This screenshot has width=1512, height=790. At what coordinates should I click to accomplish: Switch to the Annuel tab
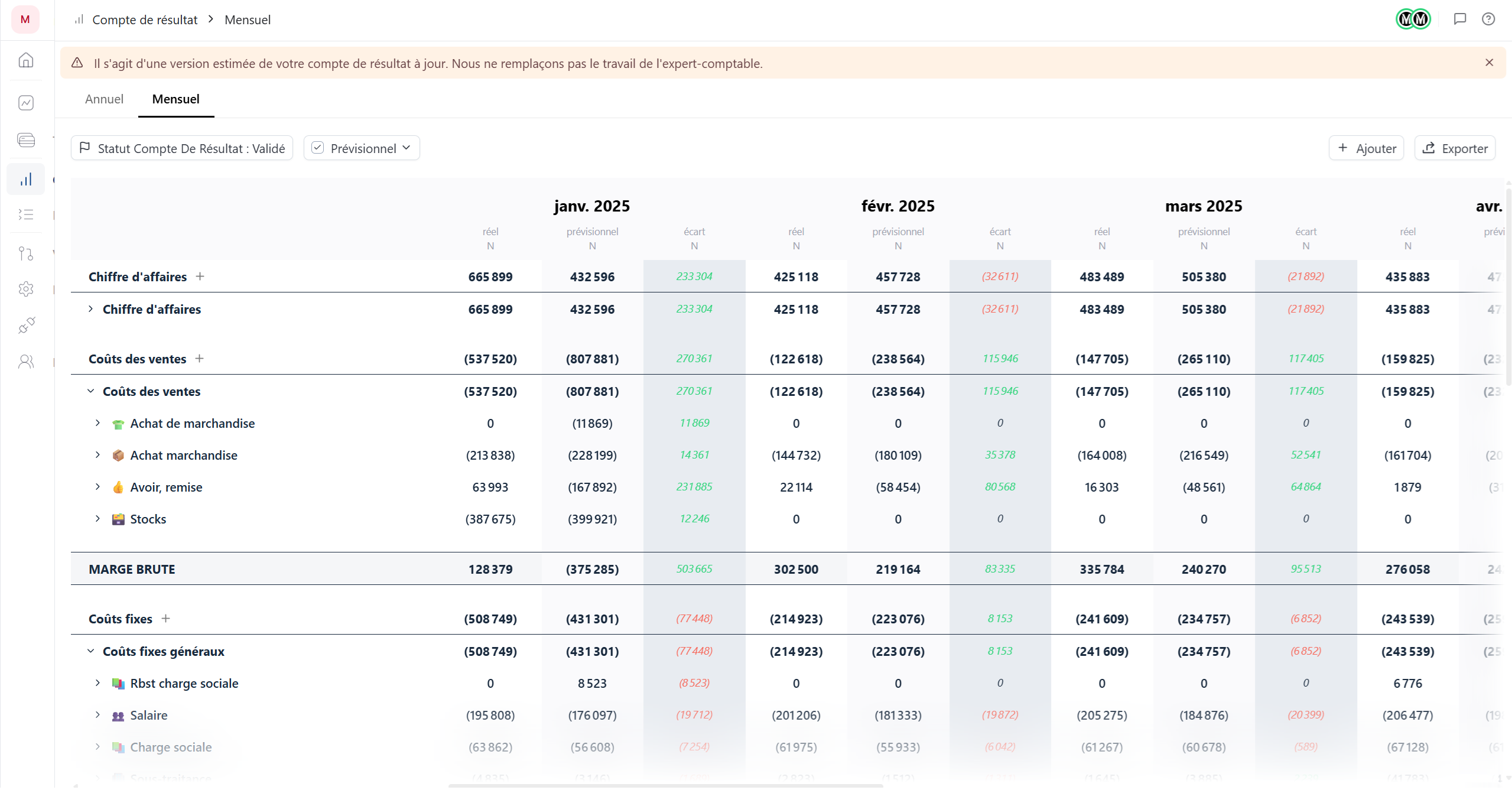tap(104, 99)
